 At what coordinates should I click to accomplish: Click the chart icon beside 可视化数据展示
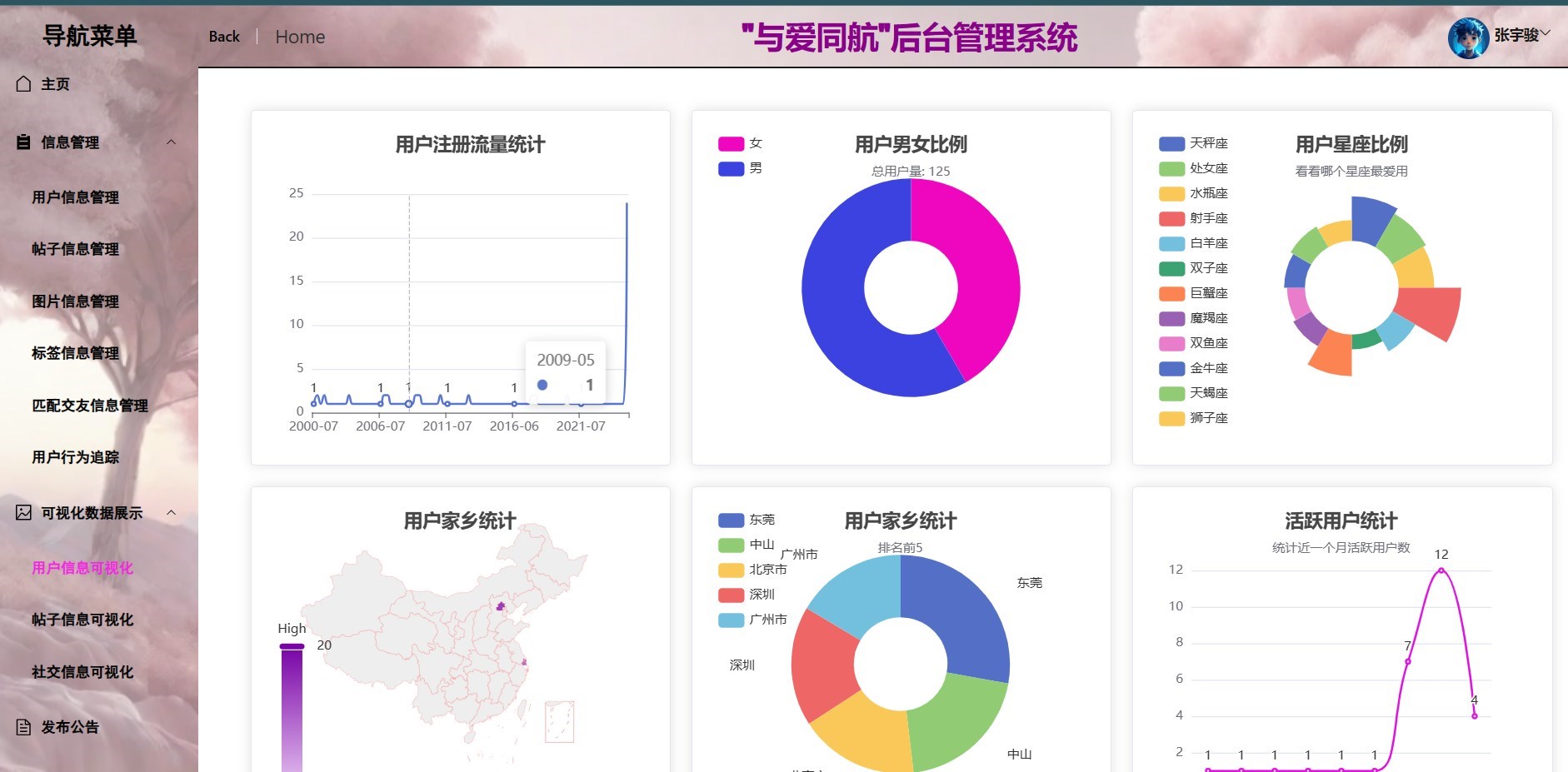coord(23,513)
